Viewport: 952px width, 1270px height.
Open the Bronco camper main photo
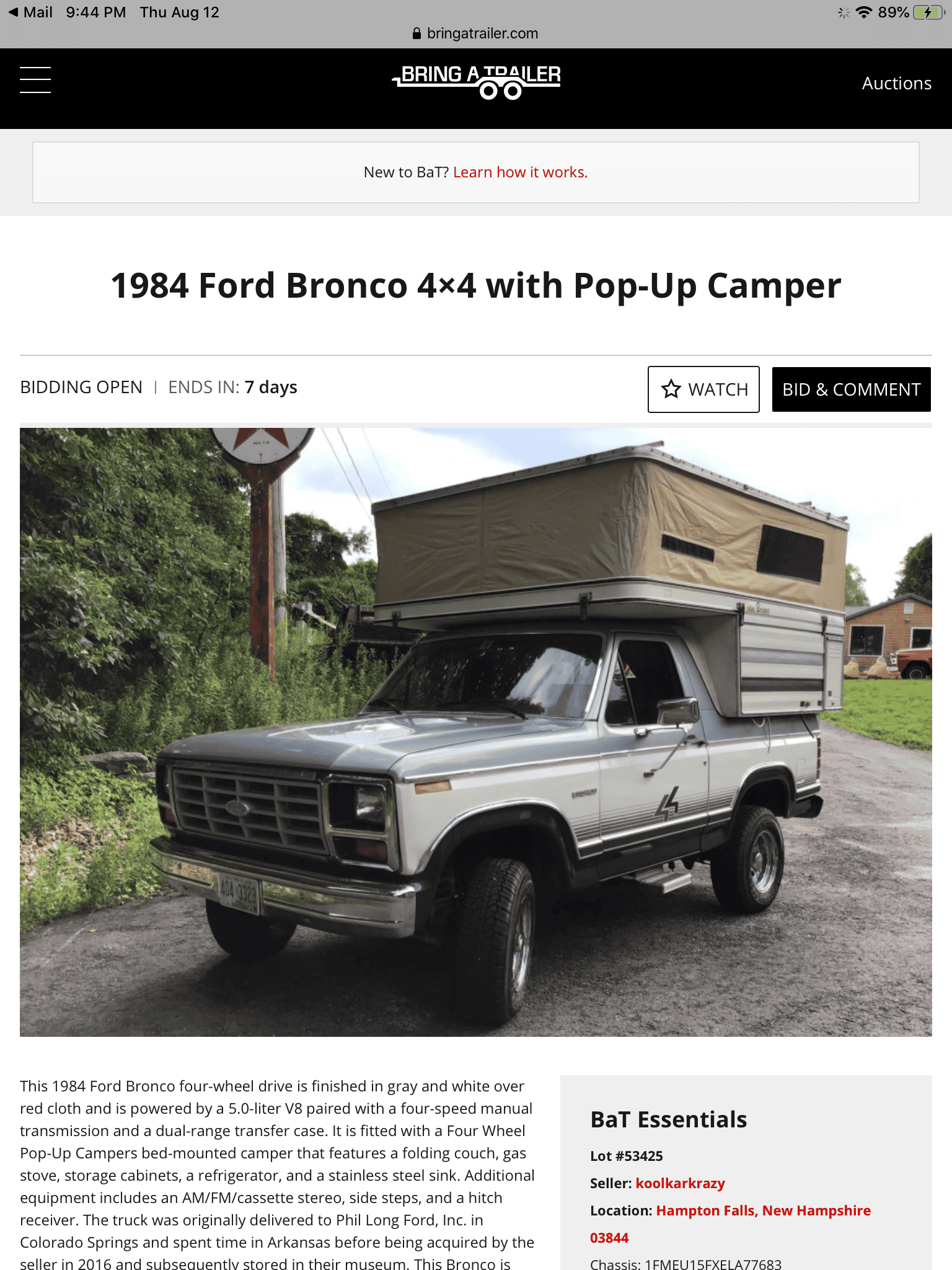476,732
